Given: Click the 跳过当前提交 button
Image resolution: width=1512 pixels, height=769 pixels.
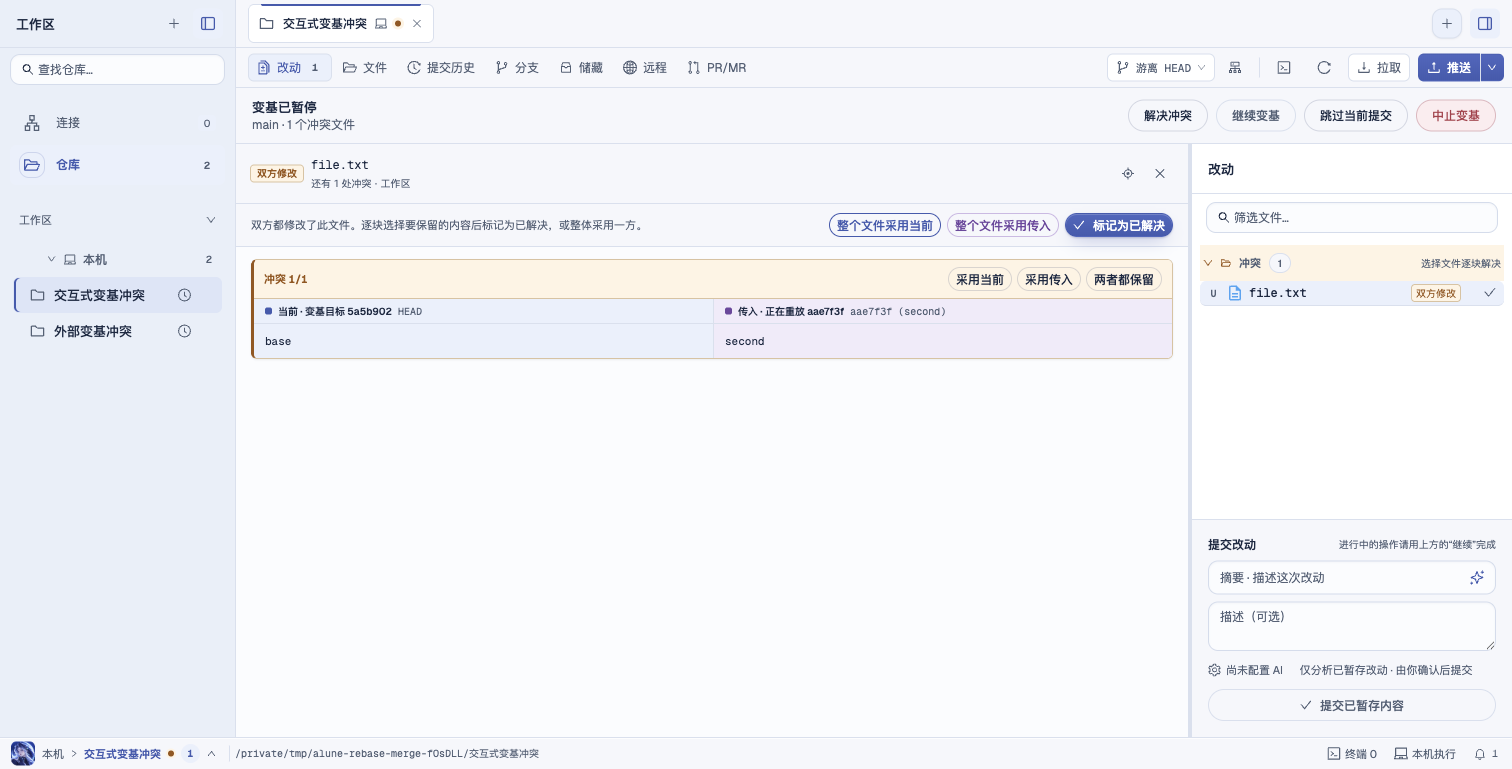Looking at the screenshot, I should click(x=1355, y=116).
